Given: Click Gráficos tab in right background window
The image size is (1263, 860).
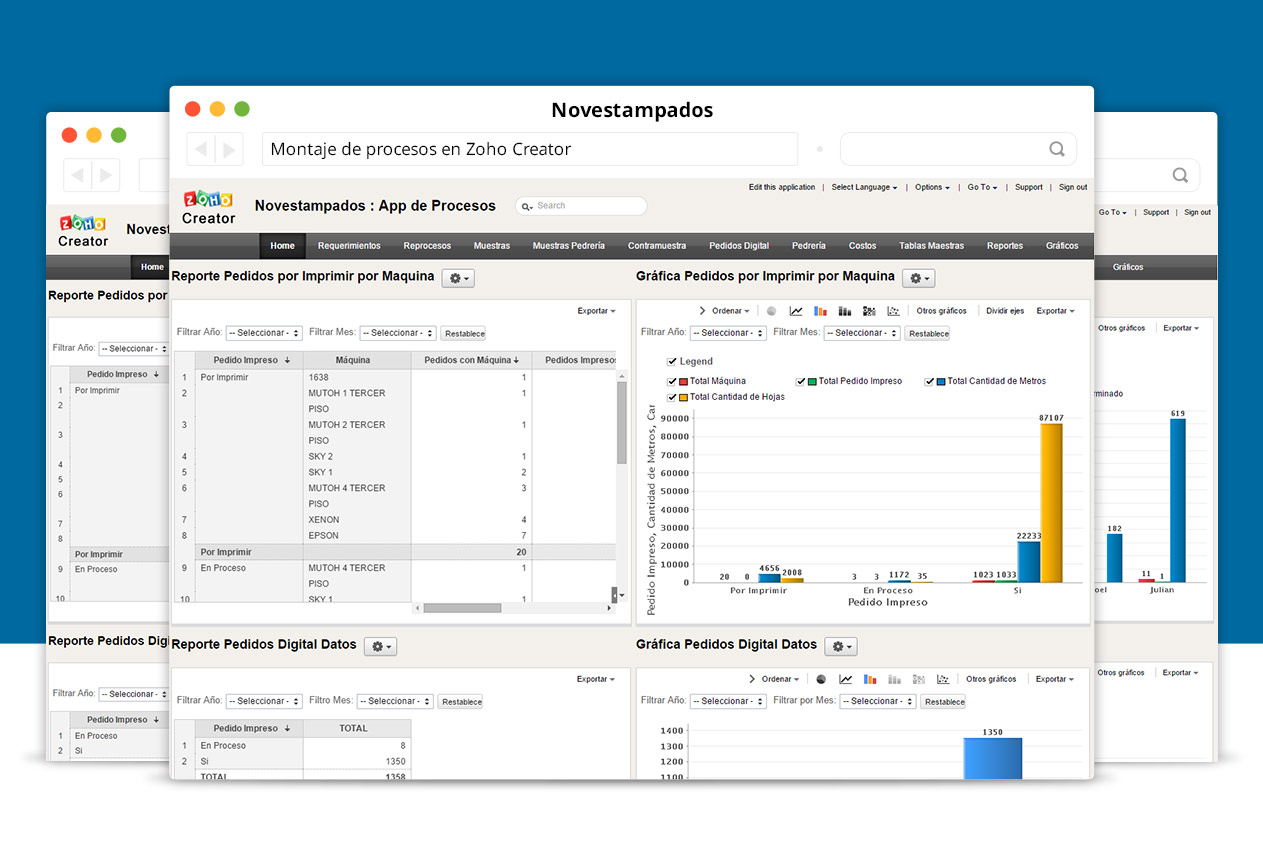Looking at the screenshot, I should [1128, 267].
